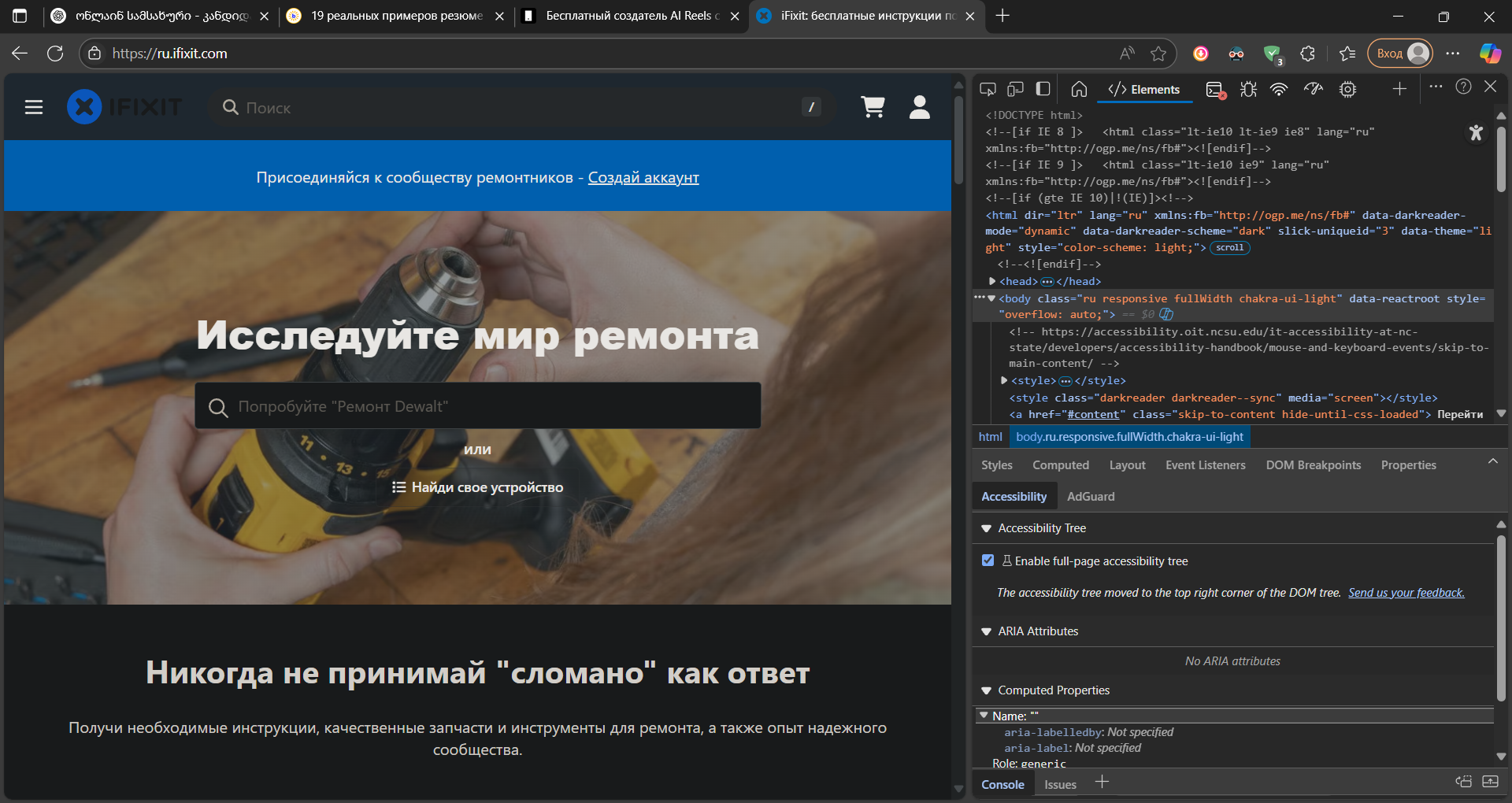The width and height of the screenshot is (1512, 803).
Task: Collapse the ARIA Attributes section
Action: tap(986, 631)
